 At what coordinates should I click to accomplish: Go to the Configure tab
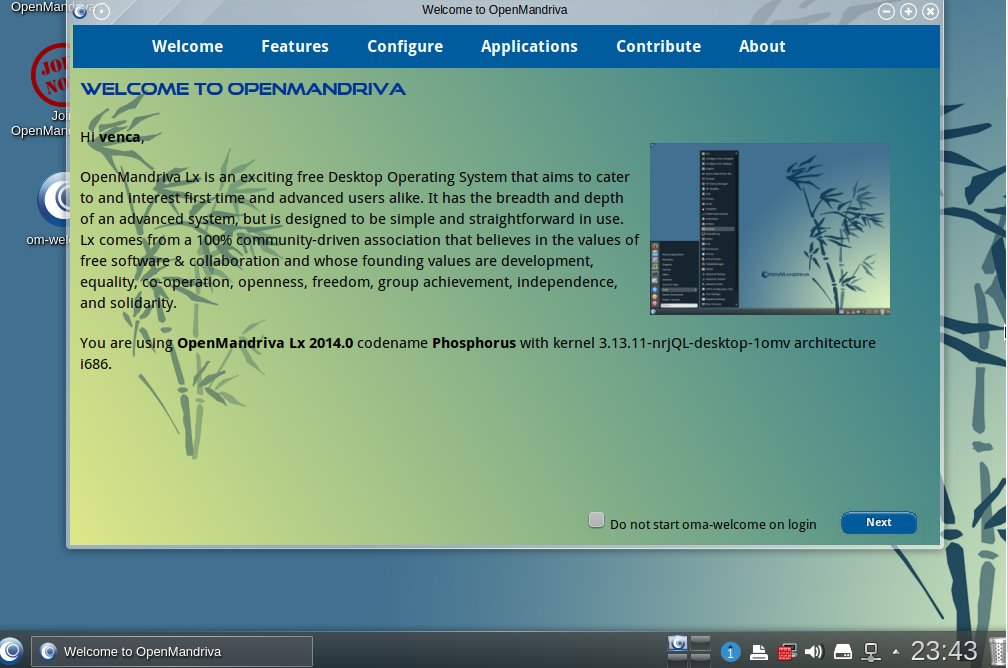(x=405, y=47)
